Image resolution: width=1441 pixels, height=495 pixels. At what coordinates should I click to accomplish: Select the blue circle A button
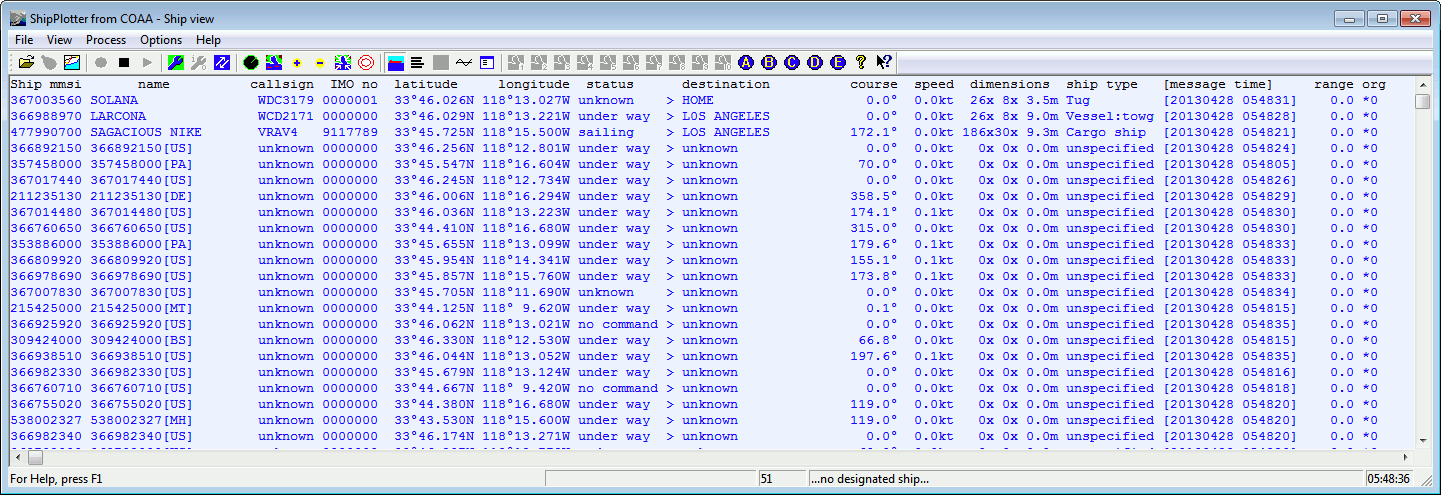click(x=746, y=62)
